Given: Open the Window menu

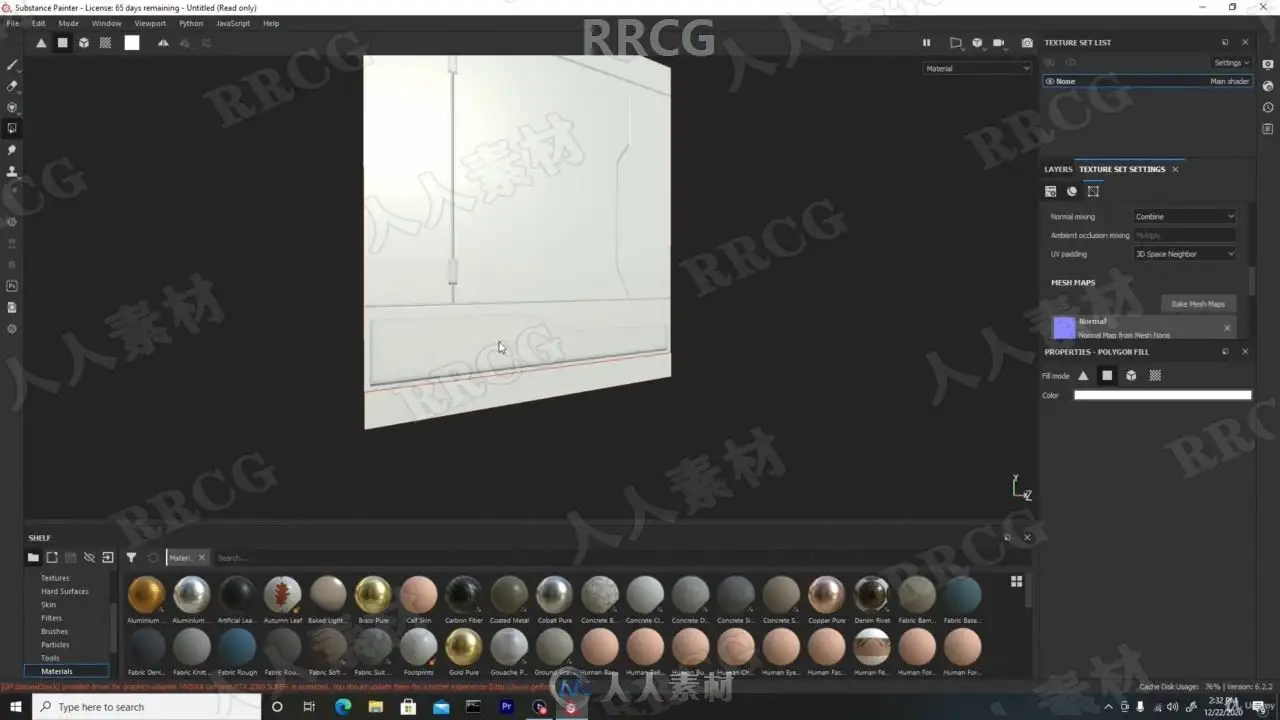Looking at the screenshot, I should pos(106,23).
